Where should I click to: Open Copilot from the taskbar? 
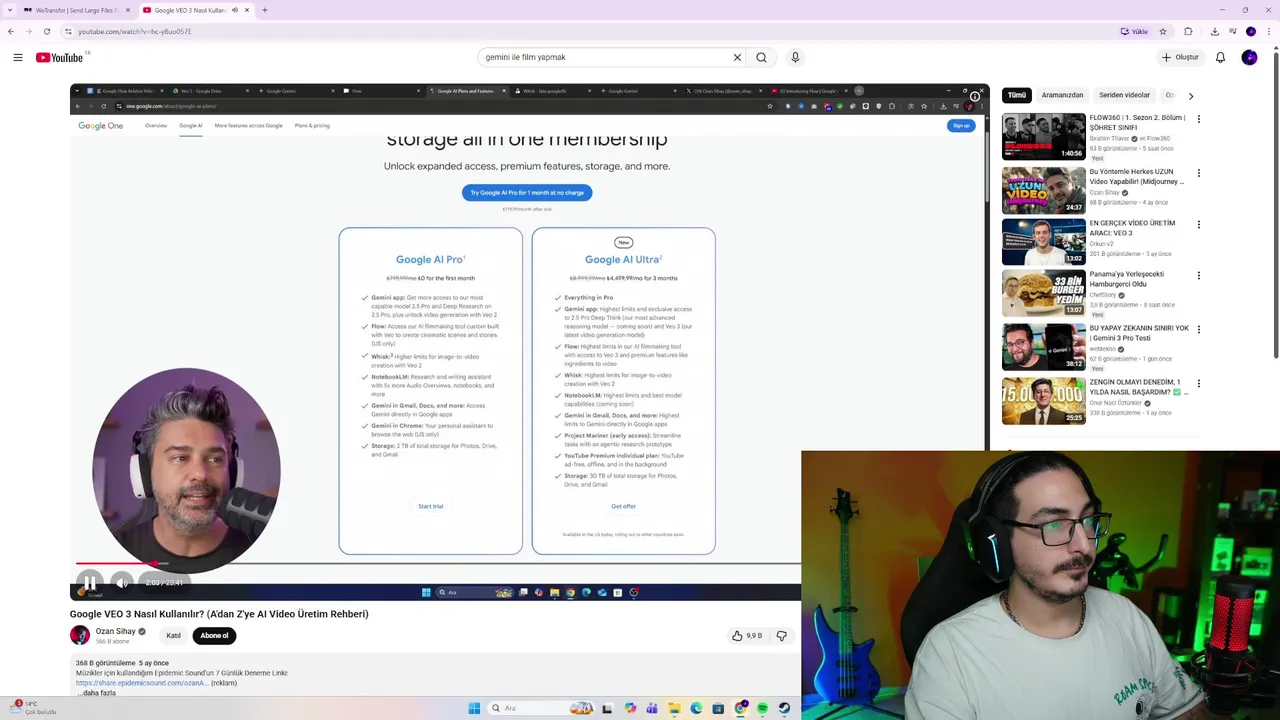pos(630,708)
